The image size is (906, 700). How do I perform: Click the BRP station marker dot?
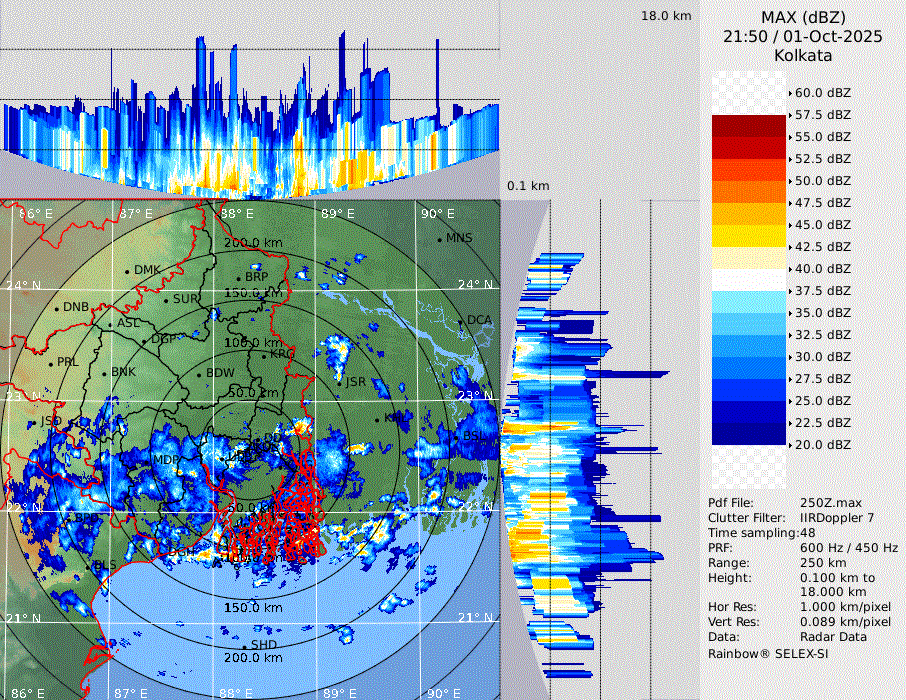238,278
